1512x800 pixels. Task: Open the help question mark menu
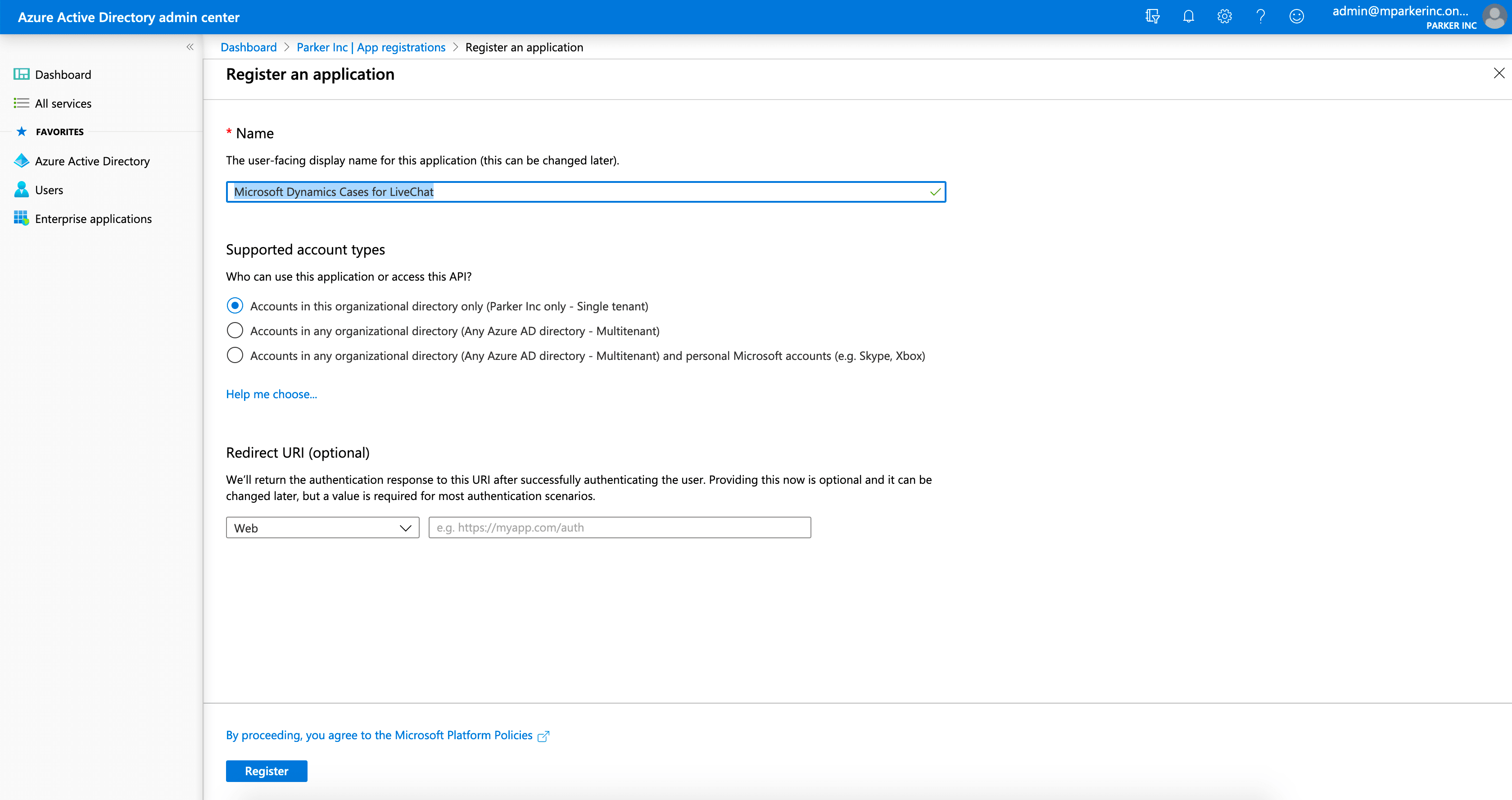pos(1260,17)
